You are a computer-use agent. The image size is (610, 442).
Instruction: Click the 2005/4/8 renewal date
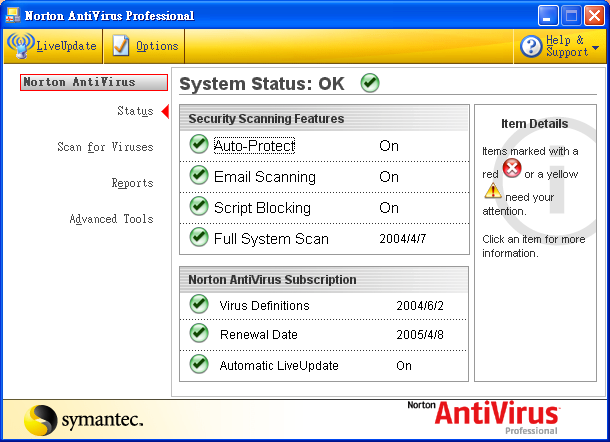420,335
